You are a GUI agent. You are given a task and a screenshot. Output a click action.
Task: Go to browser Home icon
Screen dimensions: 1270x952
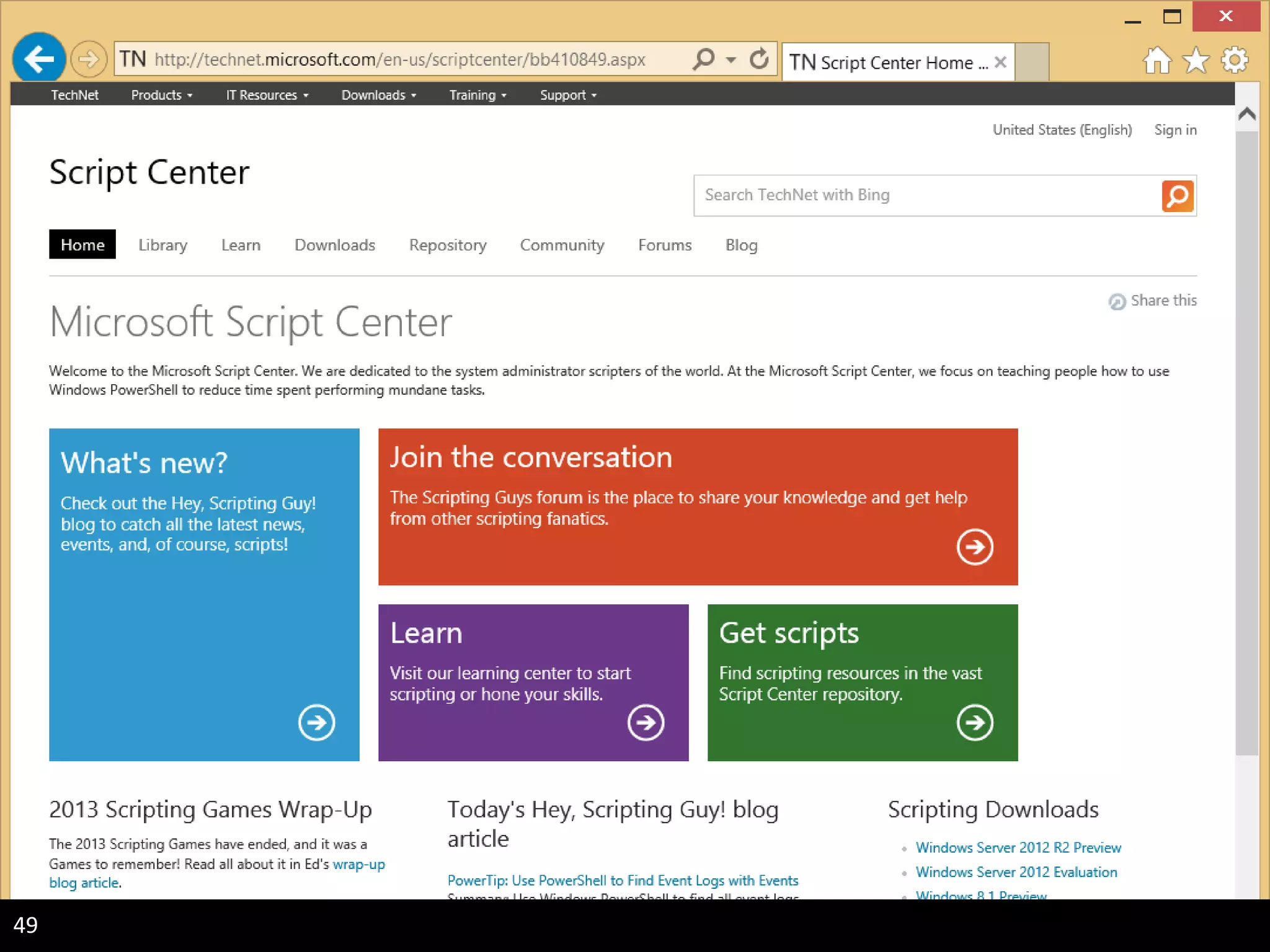point(1157,61)
